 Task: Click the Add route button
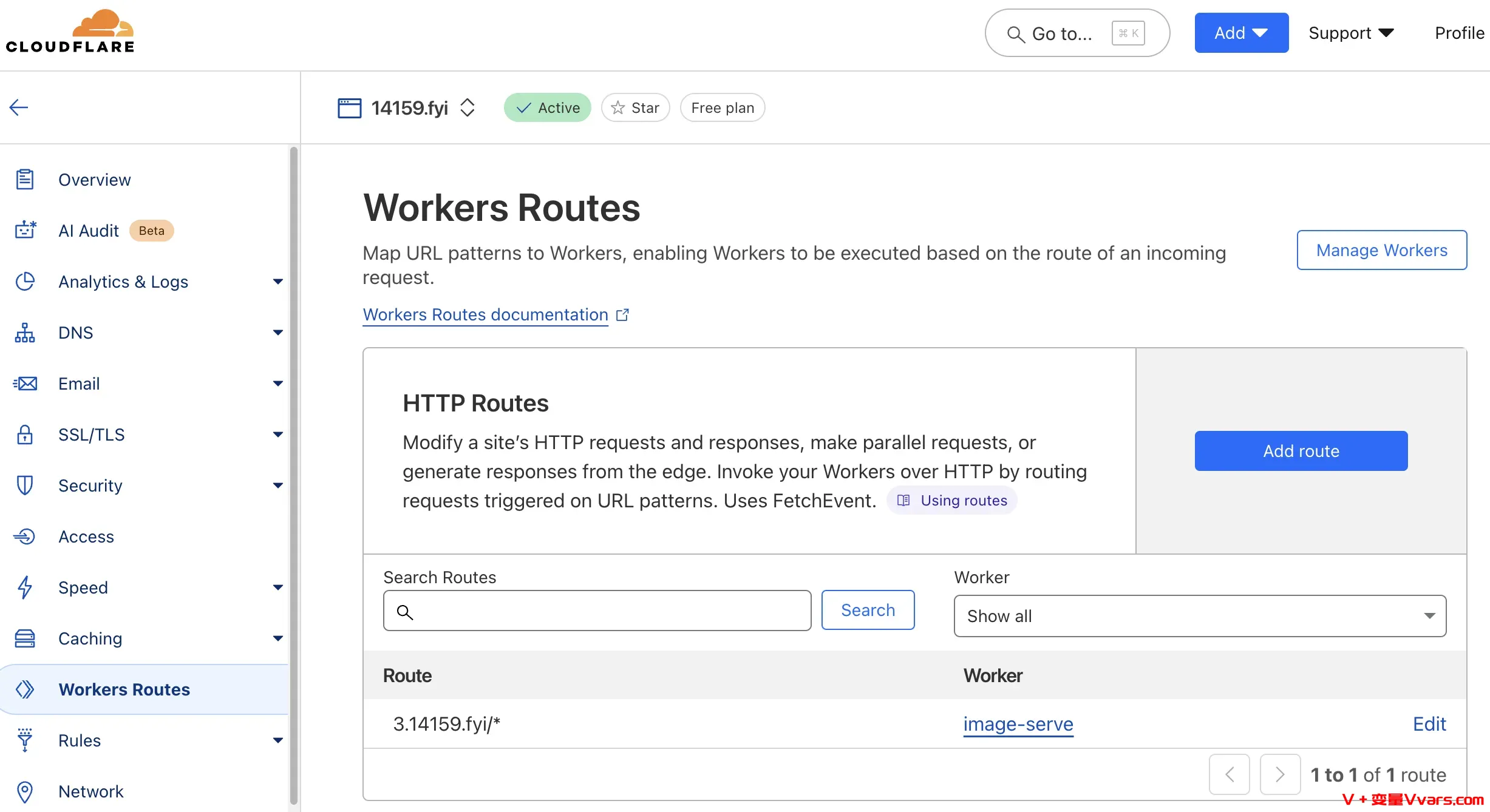point(1301,451)
